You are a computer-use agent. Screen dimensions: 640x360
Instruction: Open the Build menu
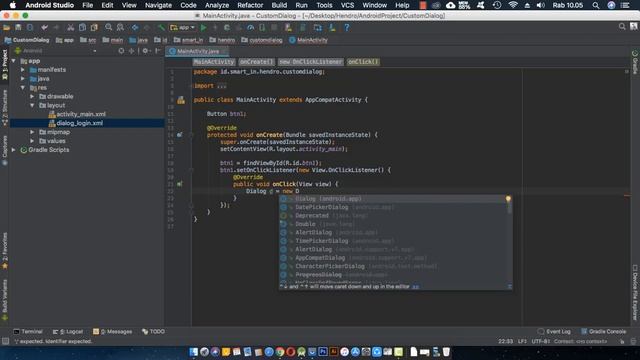click(x=279, y=5)
